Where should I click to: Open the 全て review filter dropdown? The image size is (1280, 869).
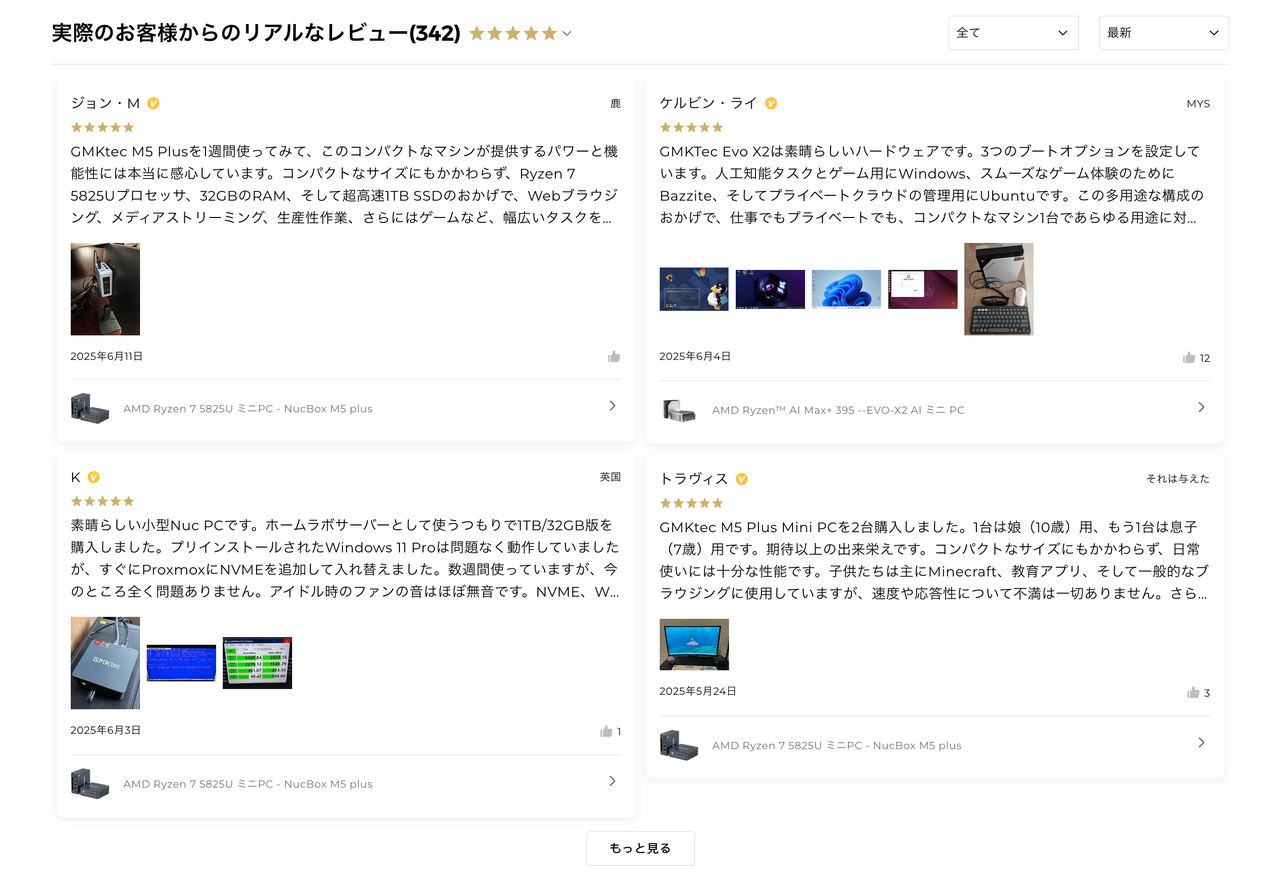point(1013,32)
